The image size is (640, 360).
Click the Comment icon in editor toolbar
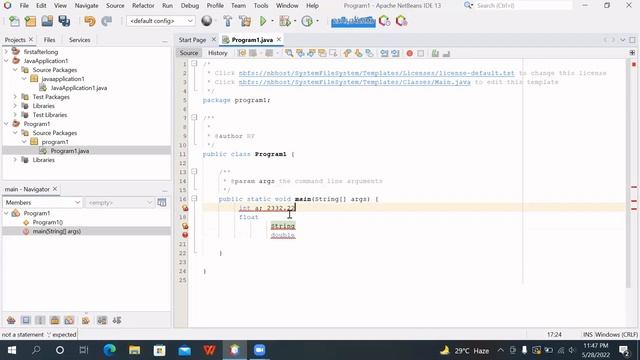pyautogui.click(x=435, y=53)
